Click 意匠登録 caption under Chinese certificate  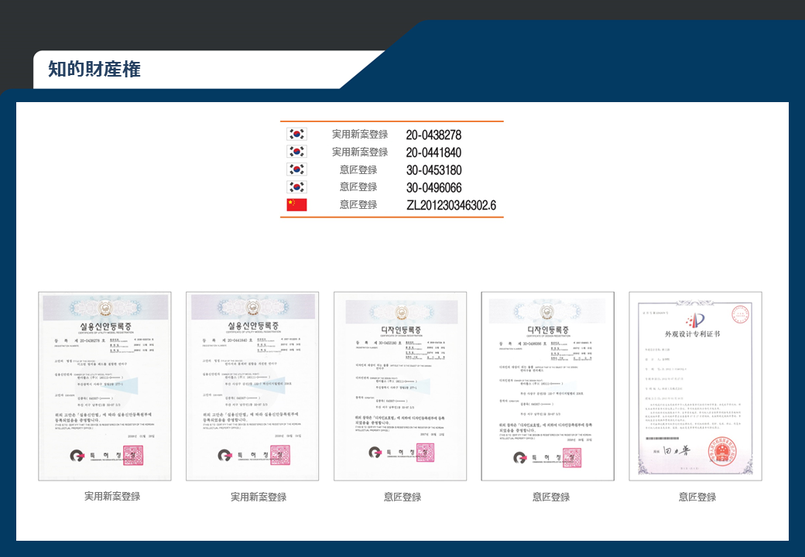697,497
